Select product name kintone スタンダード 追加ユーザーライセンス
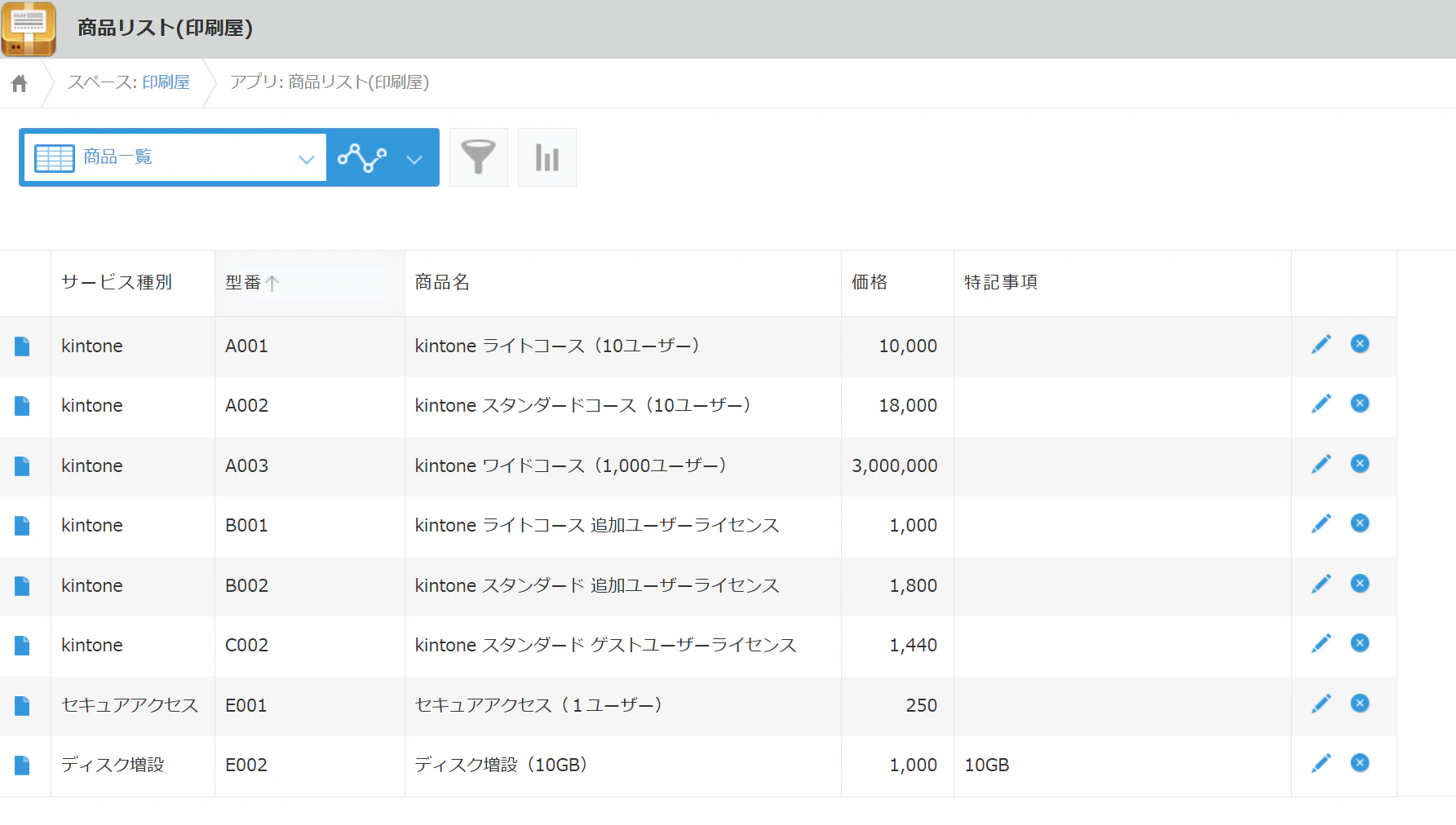The width and height of the screenshot is (1456, 825). coord(597,586)
